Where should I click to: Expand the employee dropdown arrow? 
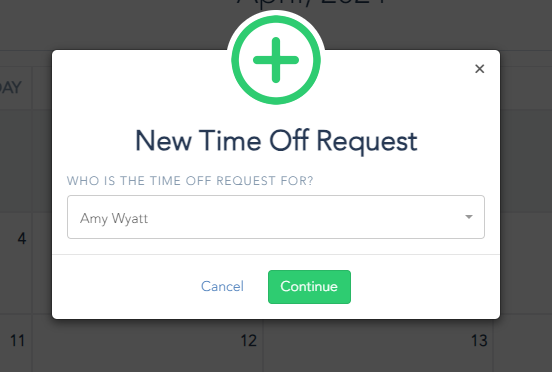click(469, 217)
